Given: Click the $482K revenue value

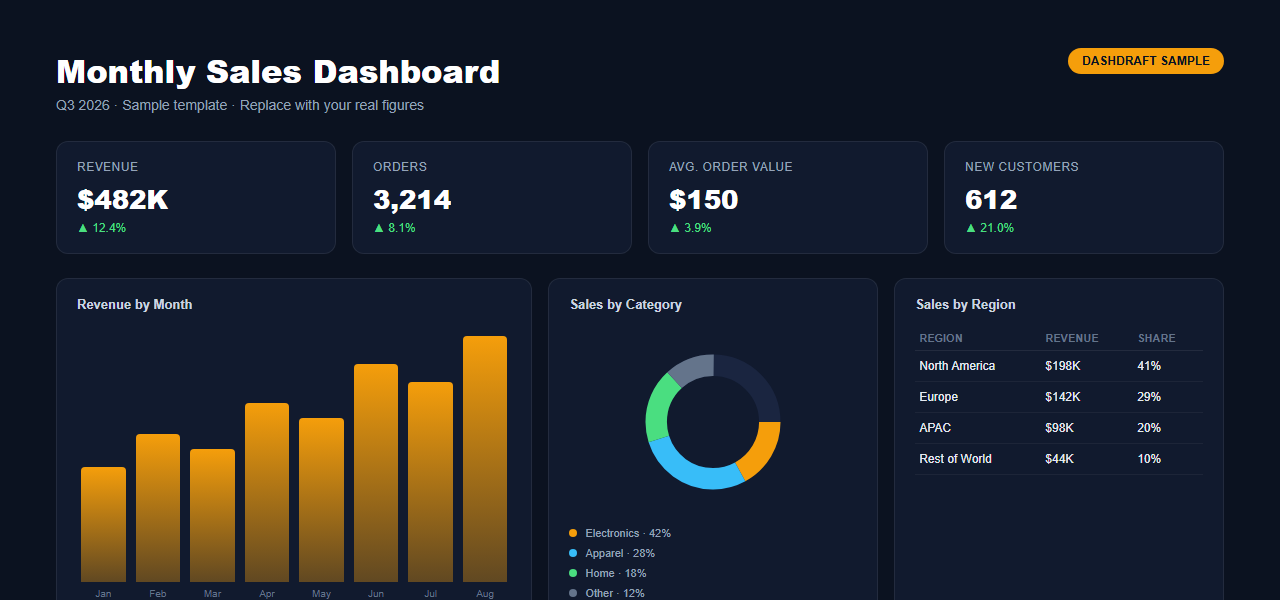Looking at the screenshot, I should click(x=122, y=200).
